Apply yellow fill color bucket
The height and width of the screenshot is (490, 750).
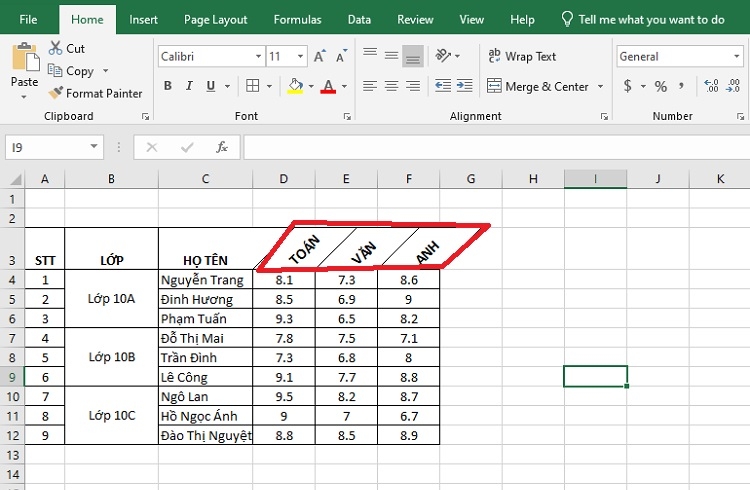[295, 86]
